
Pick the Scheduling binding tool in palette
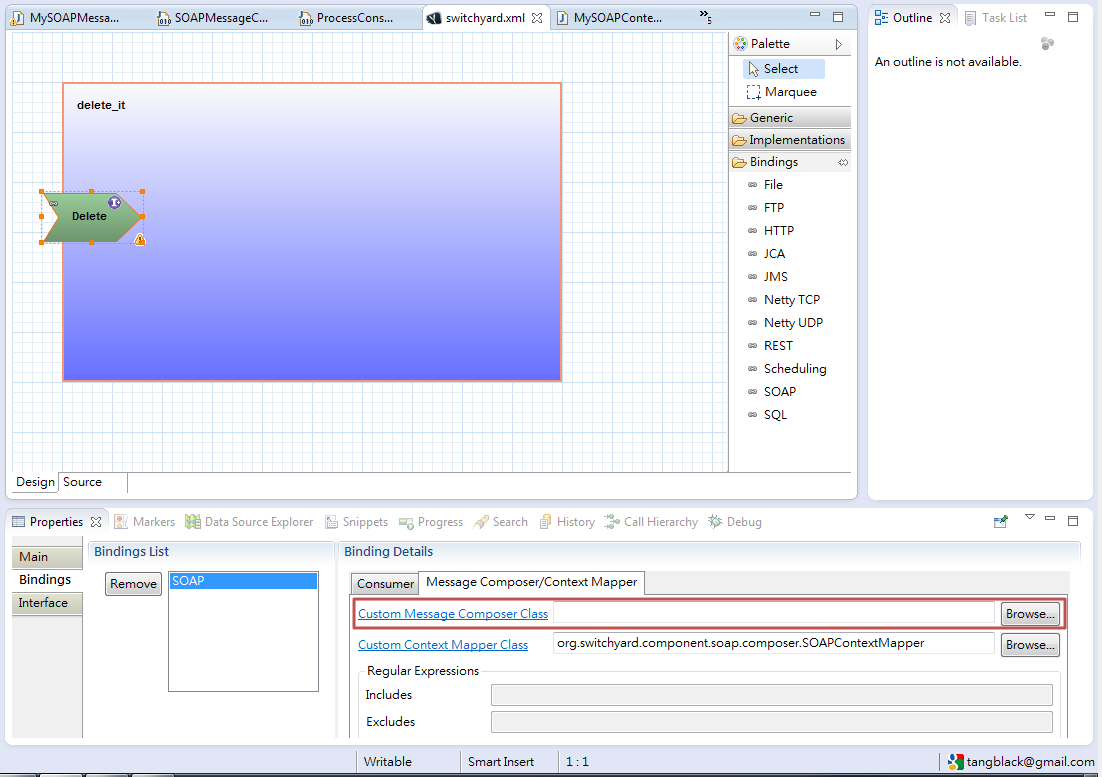pos(786,369)
